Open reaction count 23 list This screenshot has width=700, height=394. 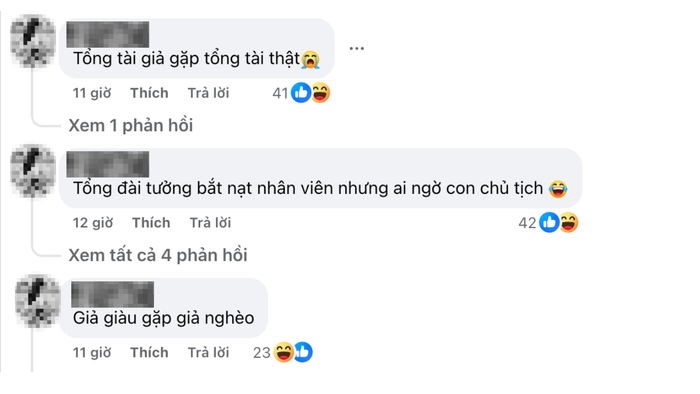click(262, 353)
